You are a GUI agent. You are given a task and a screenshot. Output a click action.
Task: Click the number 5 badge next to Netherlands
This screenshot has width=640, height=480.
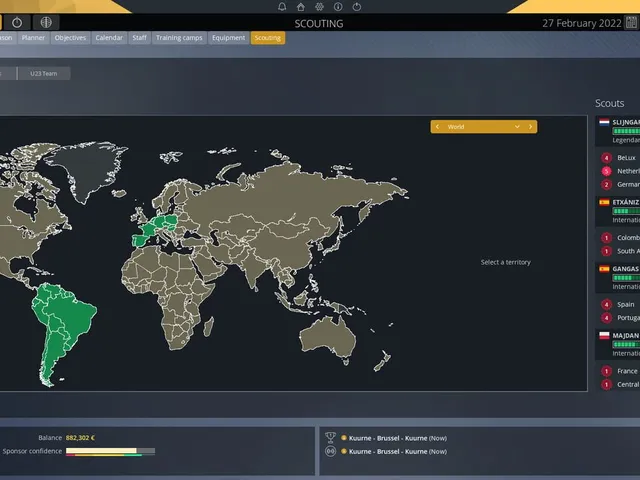607,171
